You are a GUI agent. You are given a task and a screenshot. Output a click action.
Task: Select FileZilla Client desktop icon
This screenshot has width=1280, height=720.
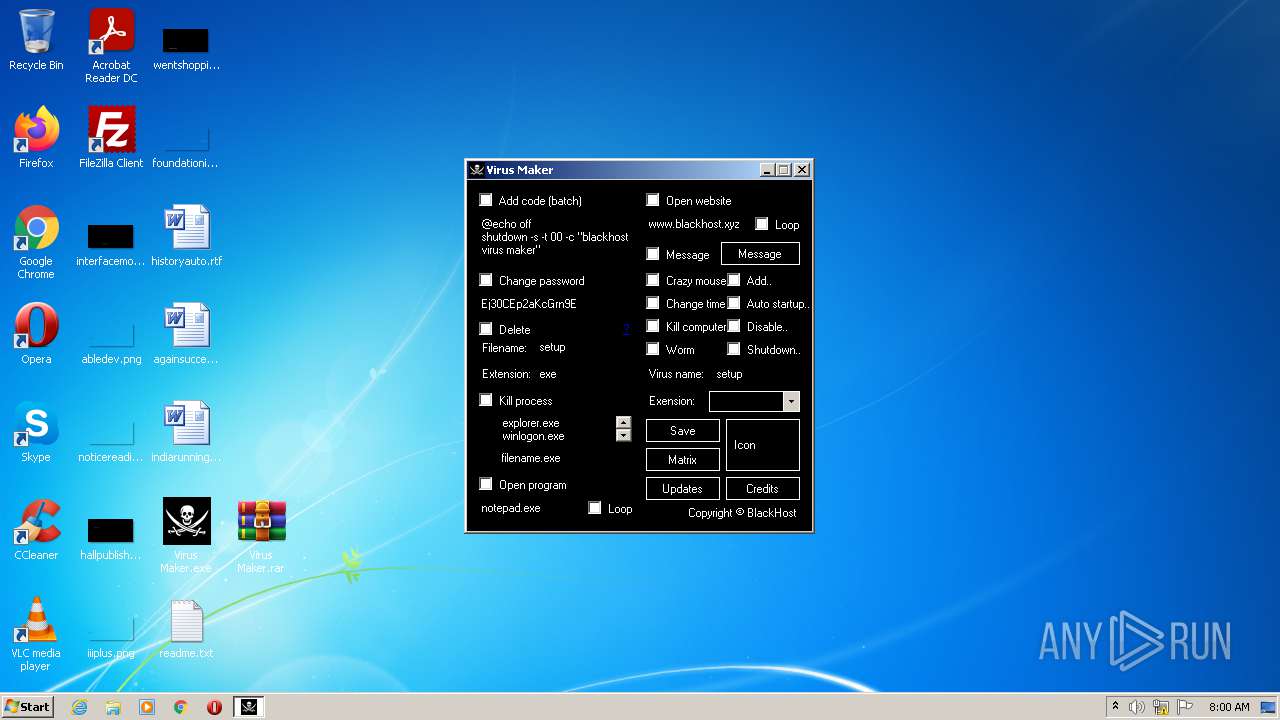(111, 138)
